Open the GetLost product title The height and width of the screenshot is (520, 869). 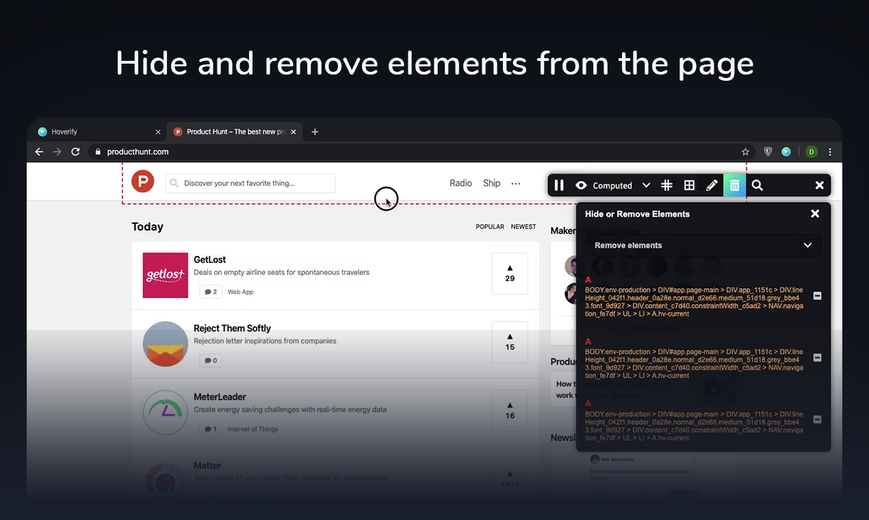click(209, 259)
